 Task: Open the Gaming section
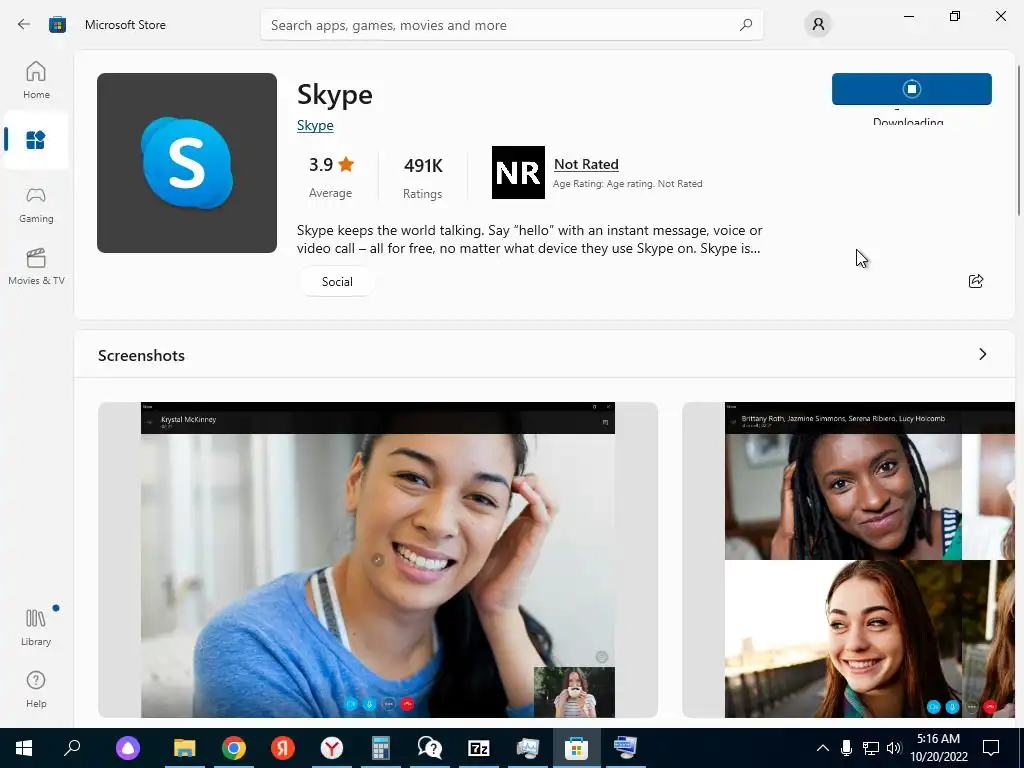36,205
